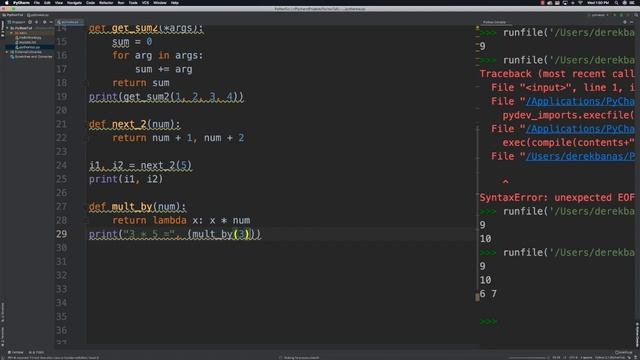
Task: Open Python Console settings gear icon
Action: pos(625,22)
